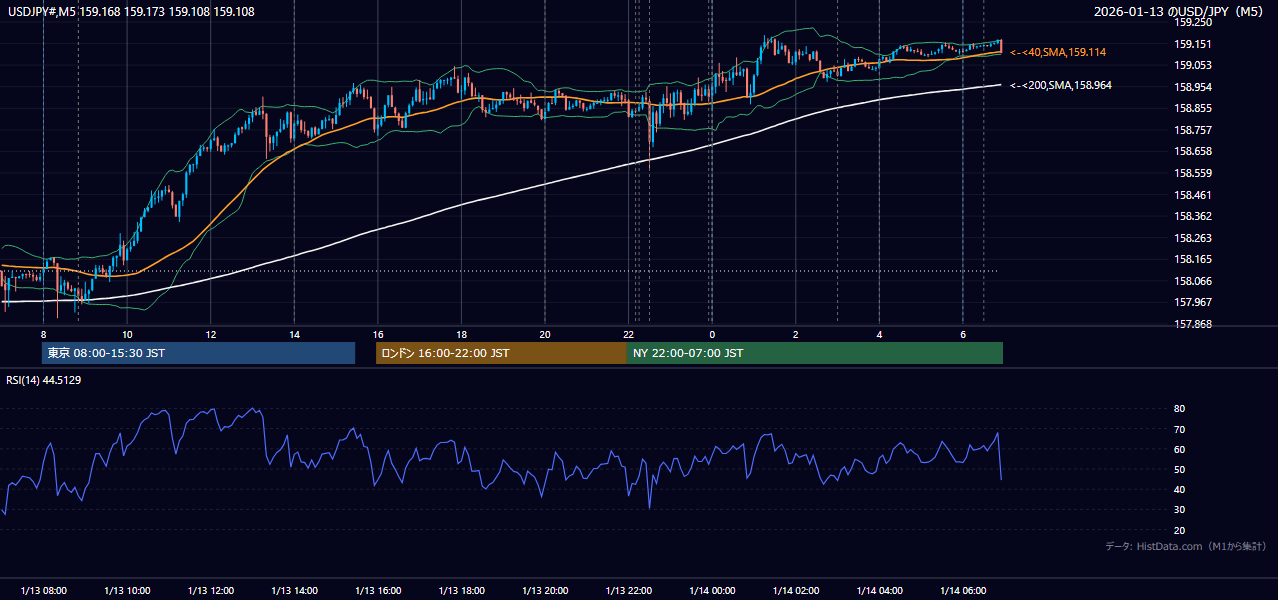Click hour 10 on the price chart axis
The width and height of the screenshot is (1278, 600).
[127, 334]
